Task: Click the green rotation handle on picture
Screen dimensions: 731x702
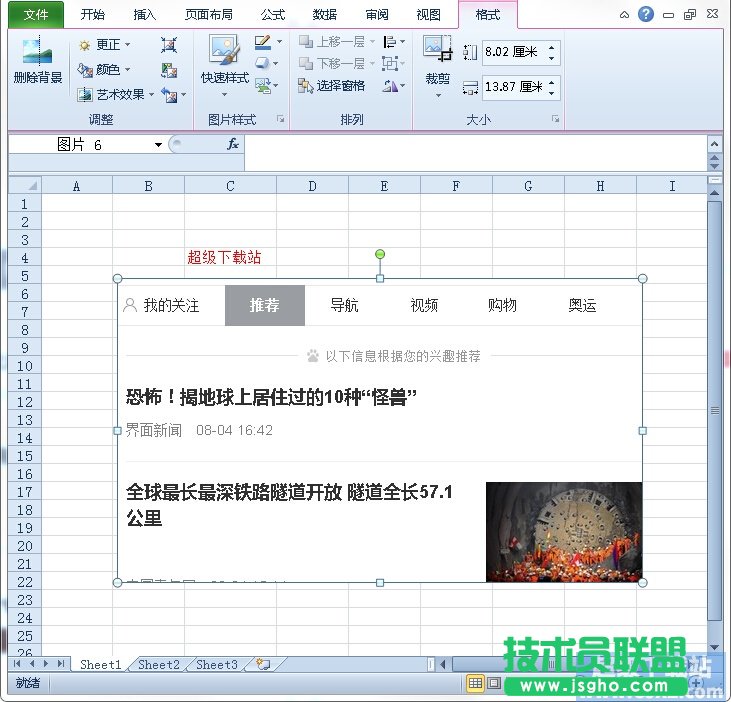Action: point(380,254)
